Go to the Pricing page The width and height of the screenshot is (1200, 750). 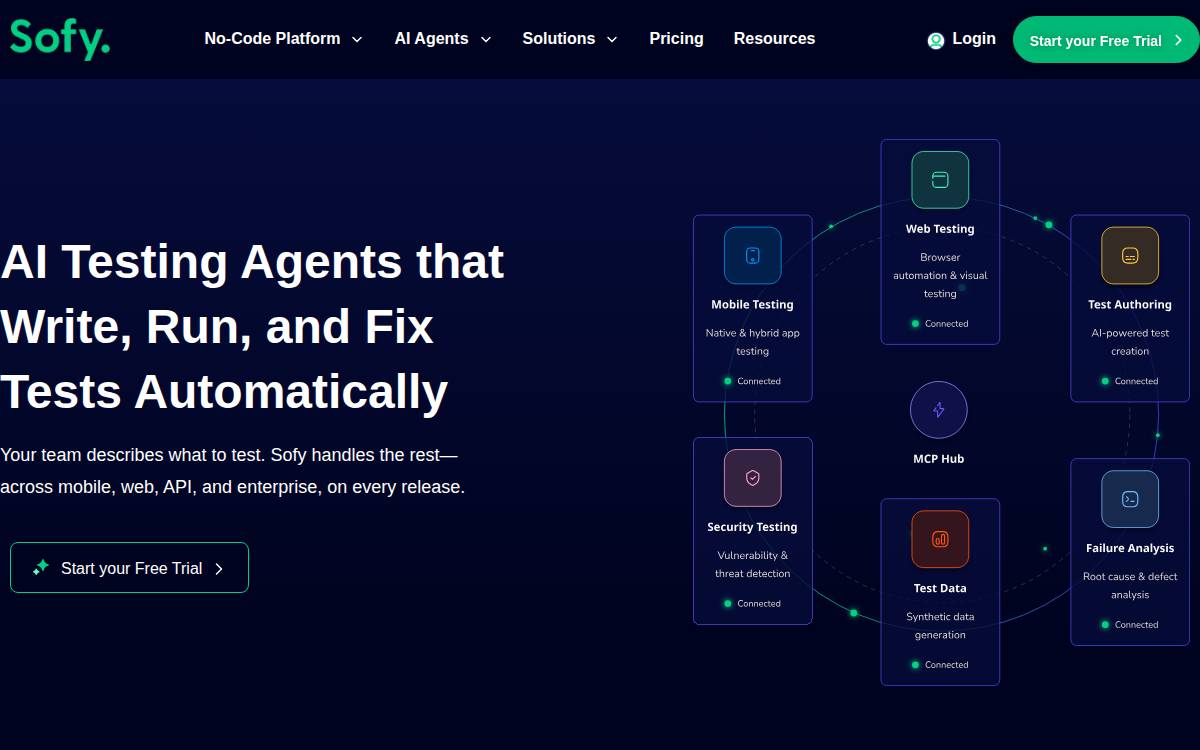coord(676,39)
